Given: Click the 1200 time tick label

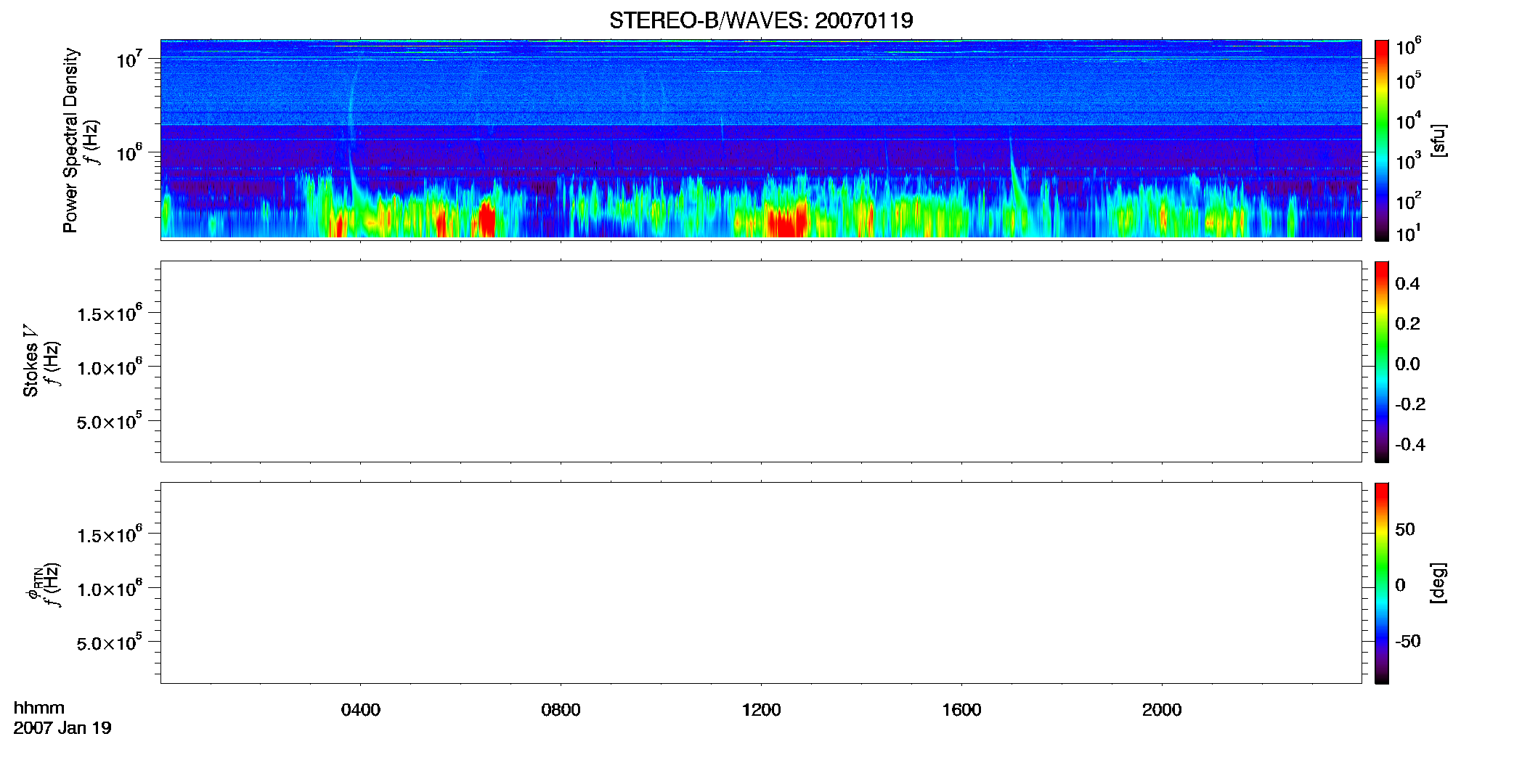Looking at the screenshot, I should point(761,710).
